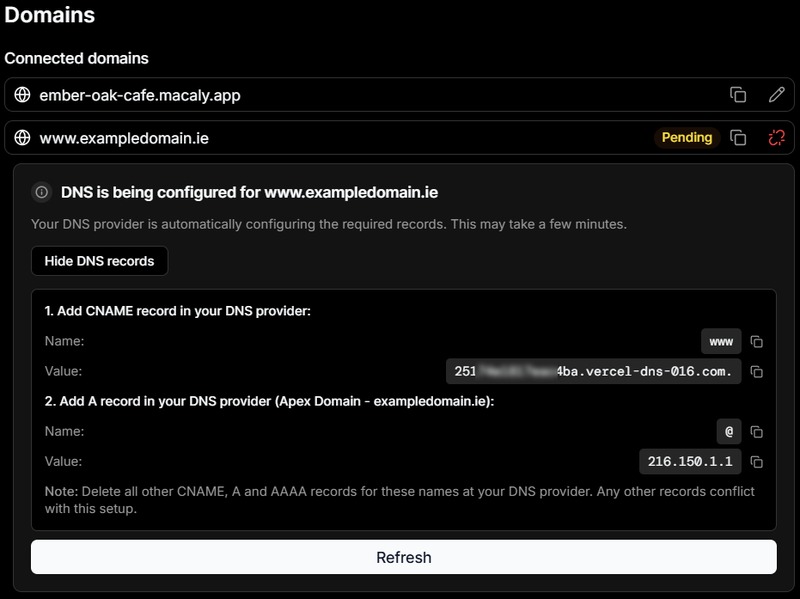
Task: Click the note about deleting other records
Action: pos(399,500)
